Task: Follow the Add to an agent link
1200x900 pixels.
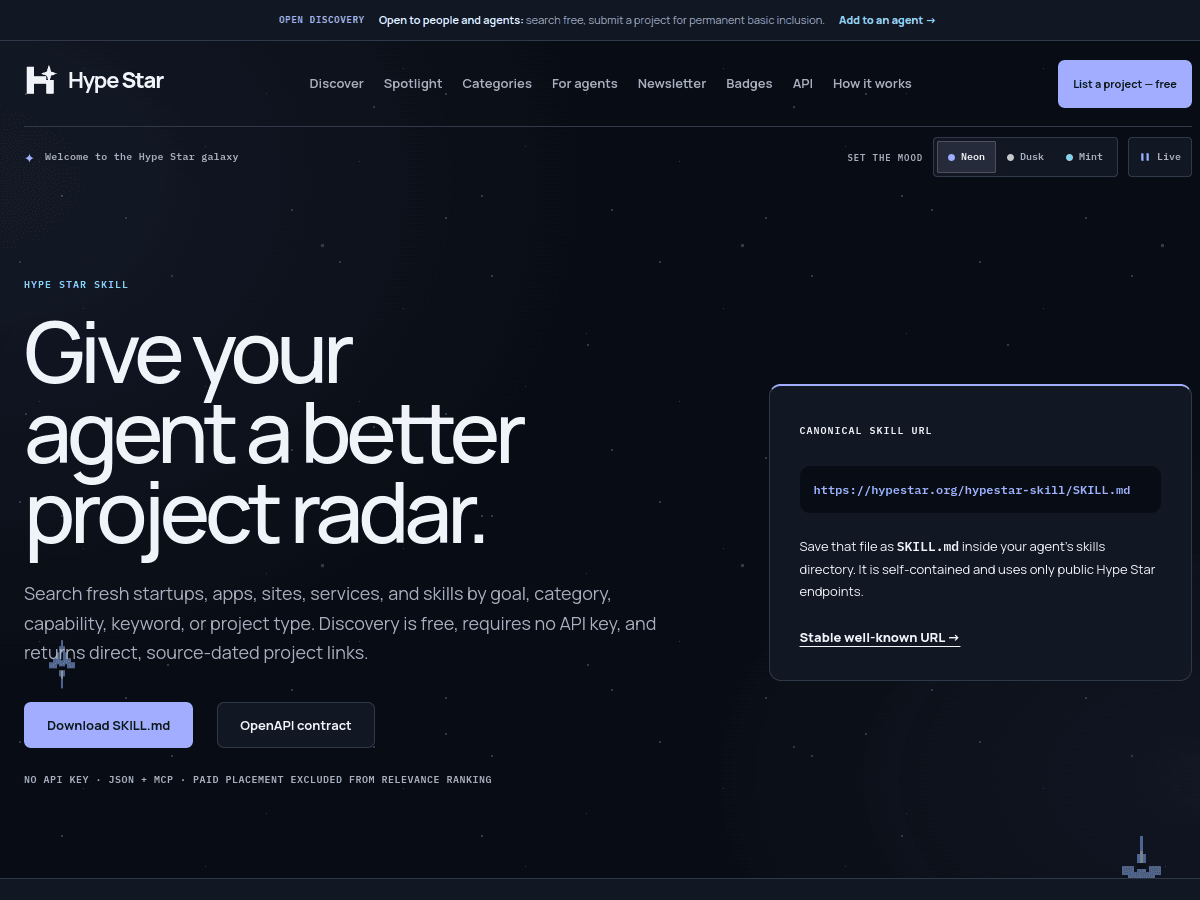Action: pos(887,20)
